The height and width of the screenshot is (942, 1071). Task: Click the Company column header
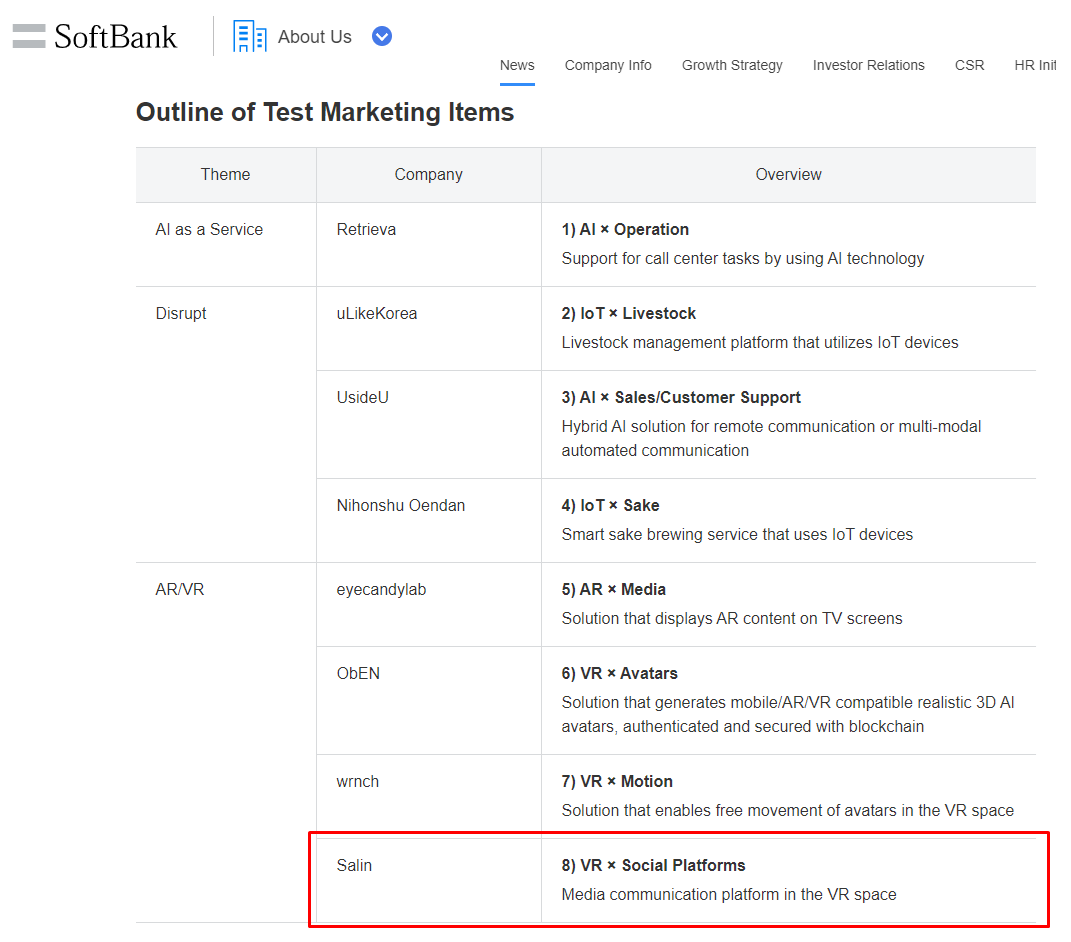point(428,175)
